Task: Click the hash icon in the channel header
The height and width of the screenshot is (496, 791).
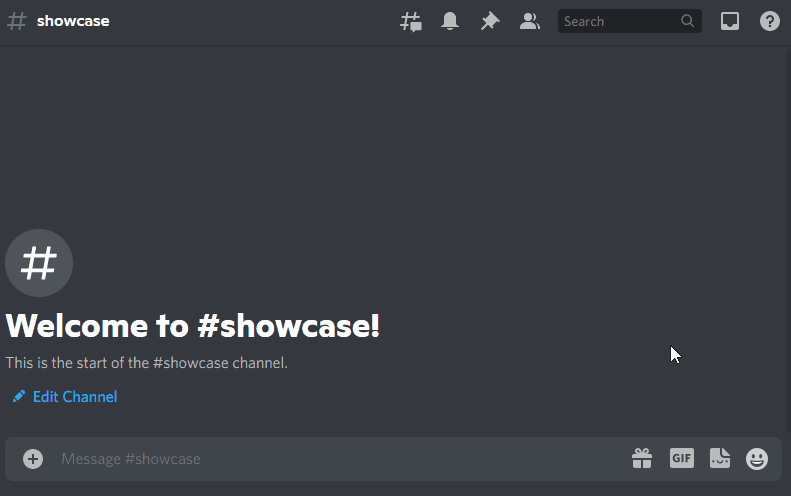Action: [16, 21]
